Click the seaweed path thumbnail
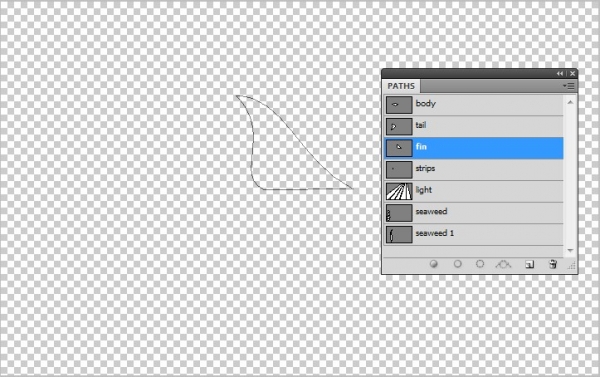The height and width of the screenshot is (377, 600). 399,213
